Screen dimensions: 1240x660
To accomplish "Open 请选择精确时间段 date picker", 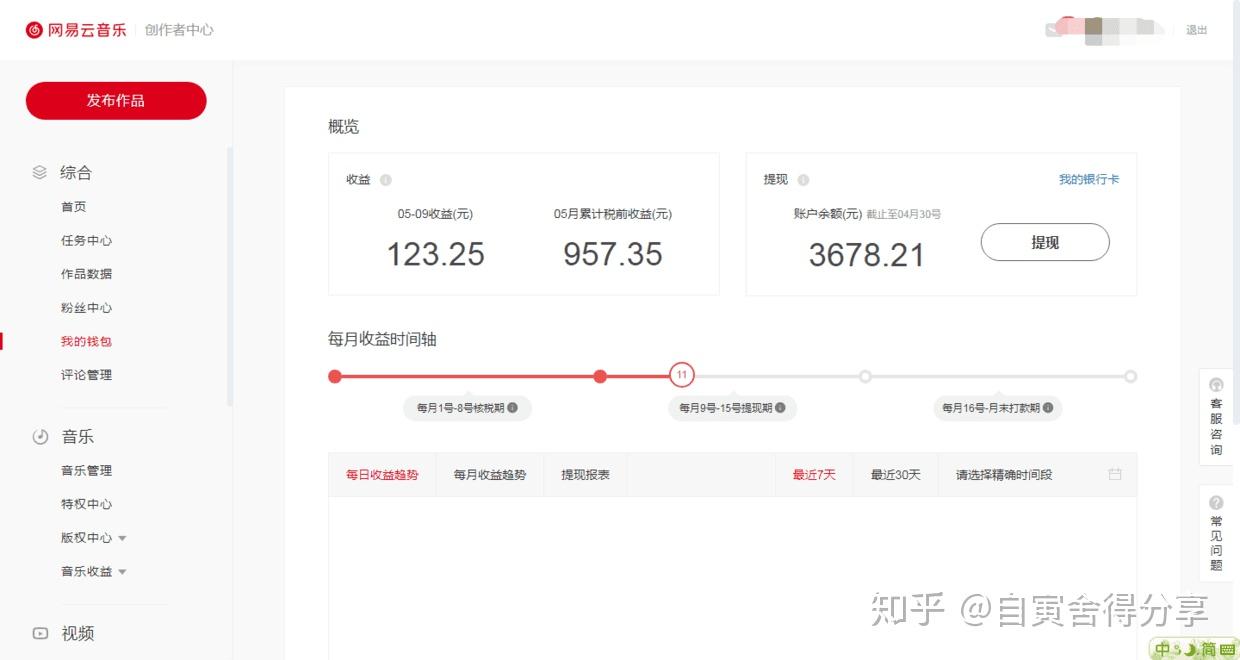I will [x=1038, y=475].
